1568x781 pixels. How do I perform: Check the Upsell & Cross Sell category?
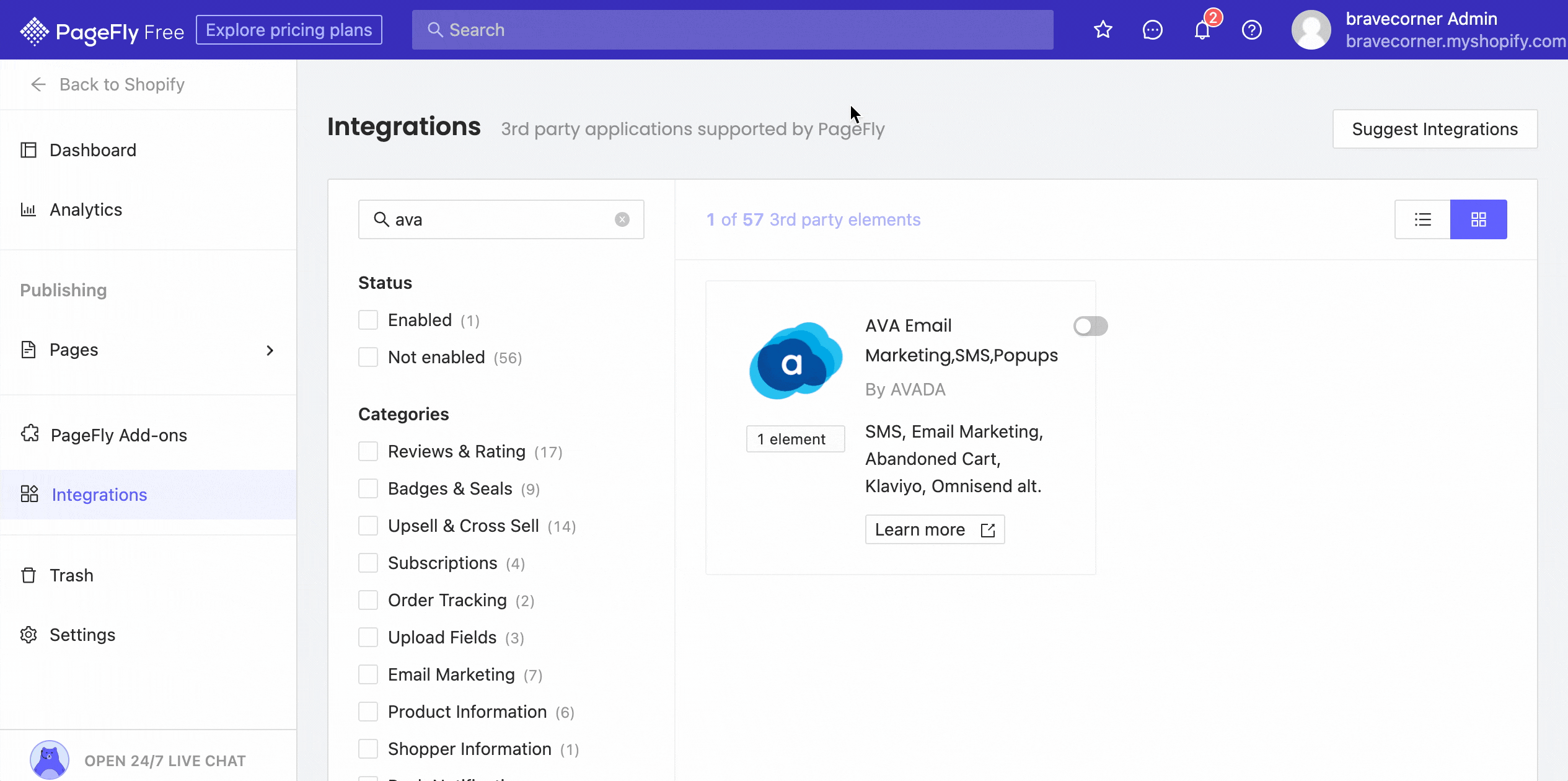[x=368, y=526]
